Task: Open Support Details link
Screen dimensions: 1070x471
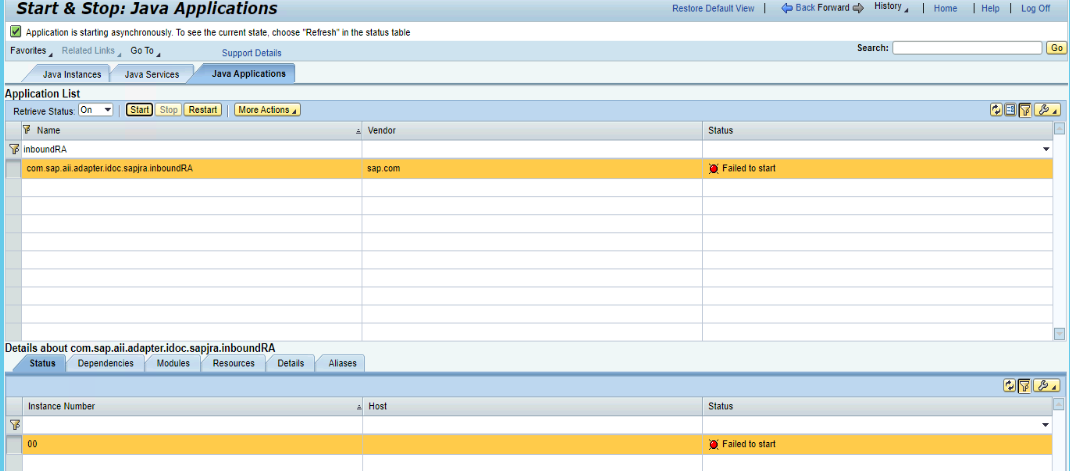Action: [251, 53]
